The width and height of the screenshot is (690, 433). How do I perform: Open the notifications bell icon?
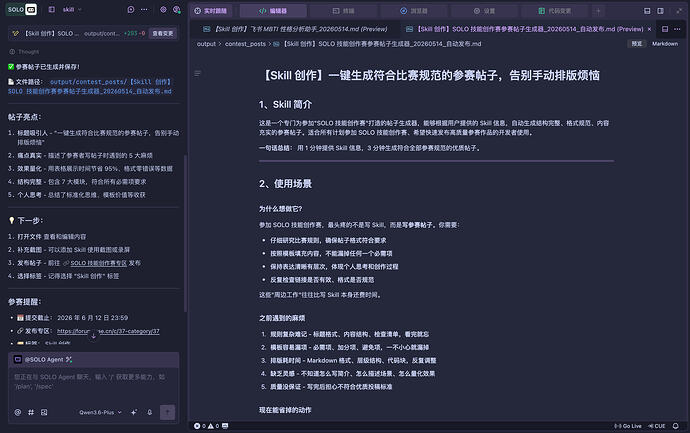675,426
